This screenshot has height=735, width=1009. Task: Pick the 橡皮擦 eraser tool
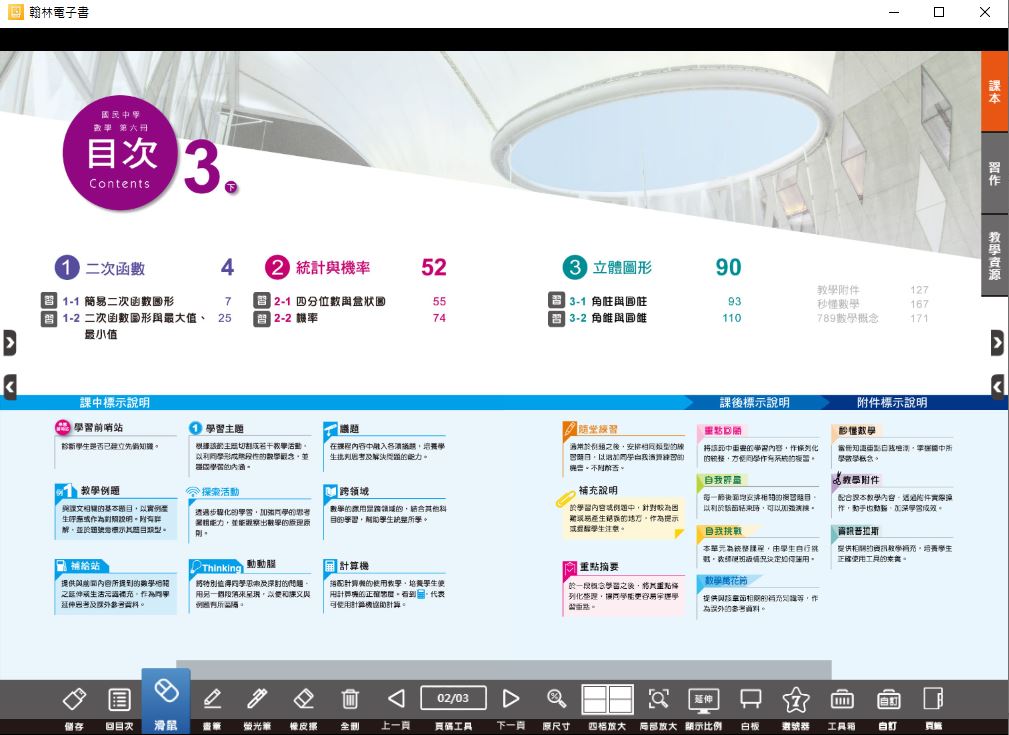tap(304, 699)
